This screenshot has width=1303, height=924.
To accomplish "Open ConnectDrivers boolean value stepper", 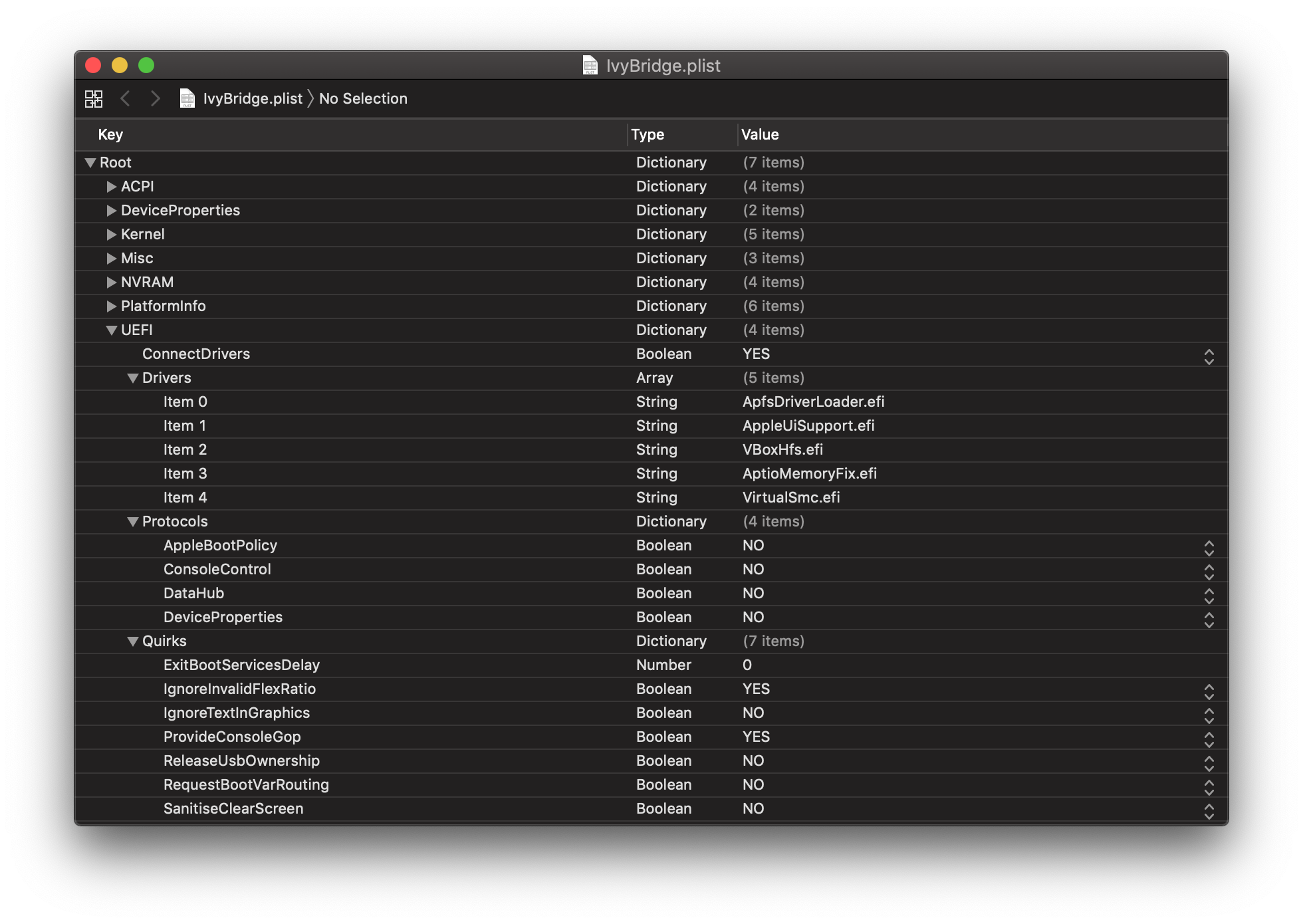I will point(1209,357).
